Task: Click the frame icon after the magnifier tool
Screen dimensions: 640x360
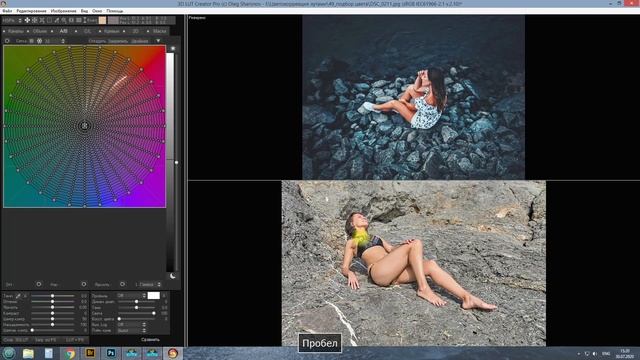Action: point(71,20)
